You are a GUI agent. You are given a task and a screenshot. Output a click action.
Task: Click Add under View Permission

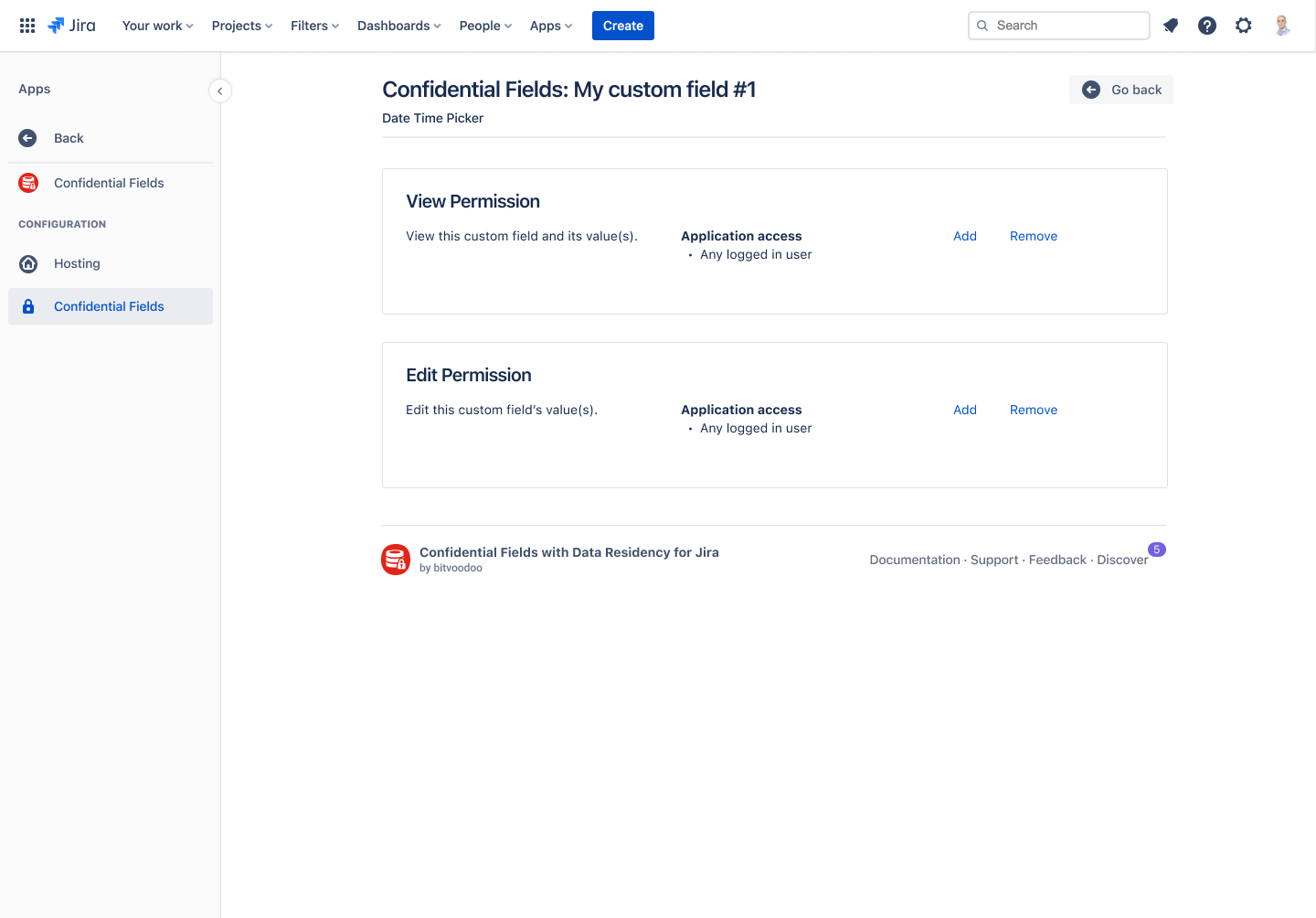pyautogui.click(x=965, y=236)
